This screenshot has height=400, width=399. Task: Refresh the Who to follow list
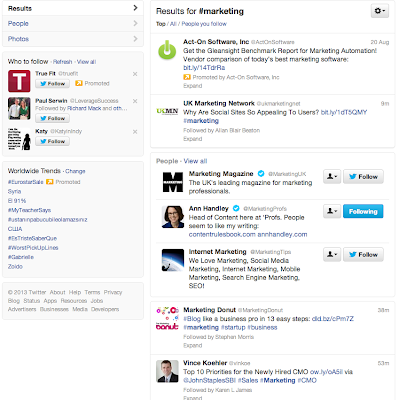pyautogui.click(x=62, y=62)
